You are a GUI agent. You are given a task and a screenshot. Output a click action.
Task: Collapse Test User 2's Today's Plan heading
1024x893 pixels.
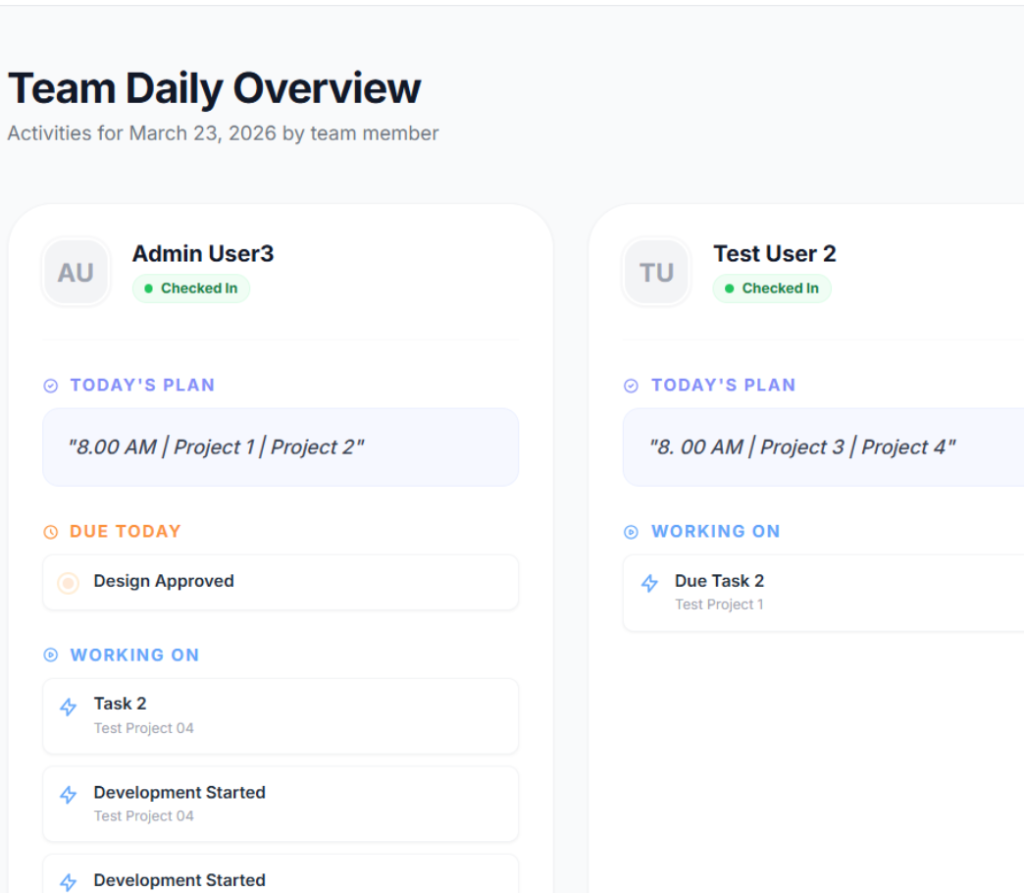723,385
